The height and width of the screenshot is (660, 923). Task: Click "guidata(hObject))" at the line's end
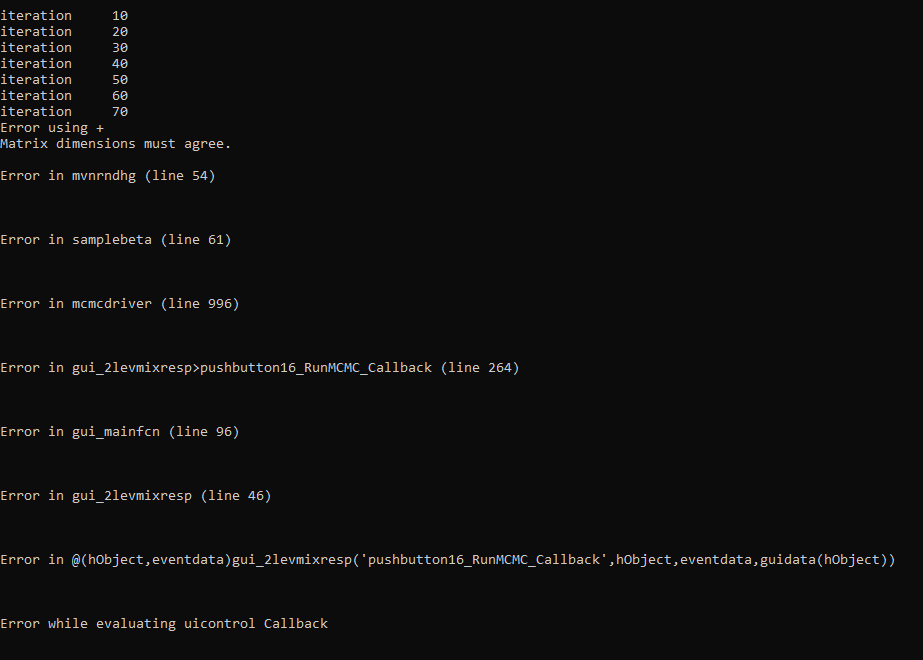(x=827, y=560)
